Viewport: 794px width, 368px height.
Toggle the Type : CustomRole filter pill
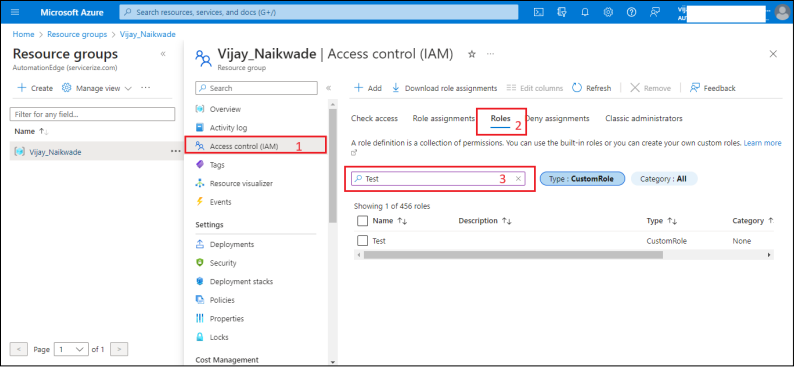coord(582,179)
